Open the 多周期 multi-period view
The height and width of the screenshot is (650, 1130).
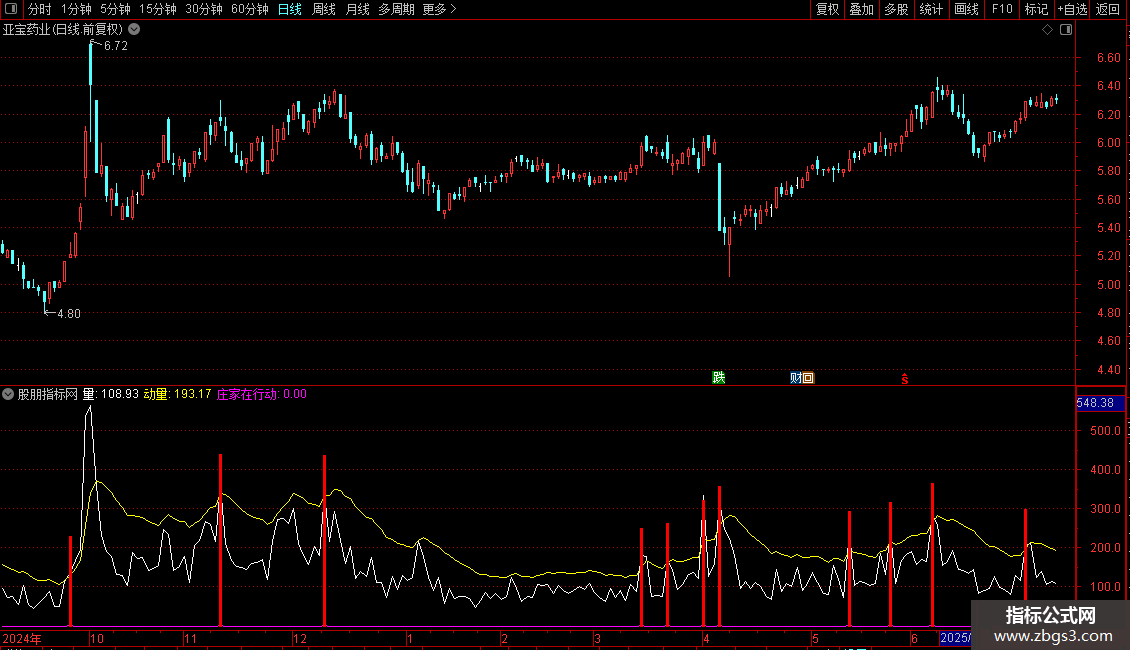396,9
